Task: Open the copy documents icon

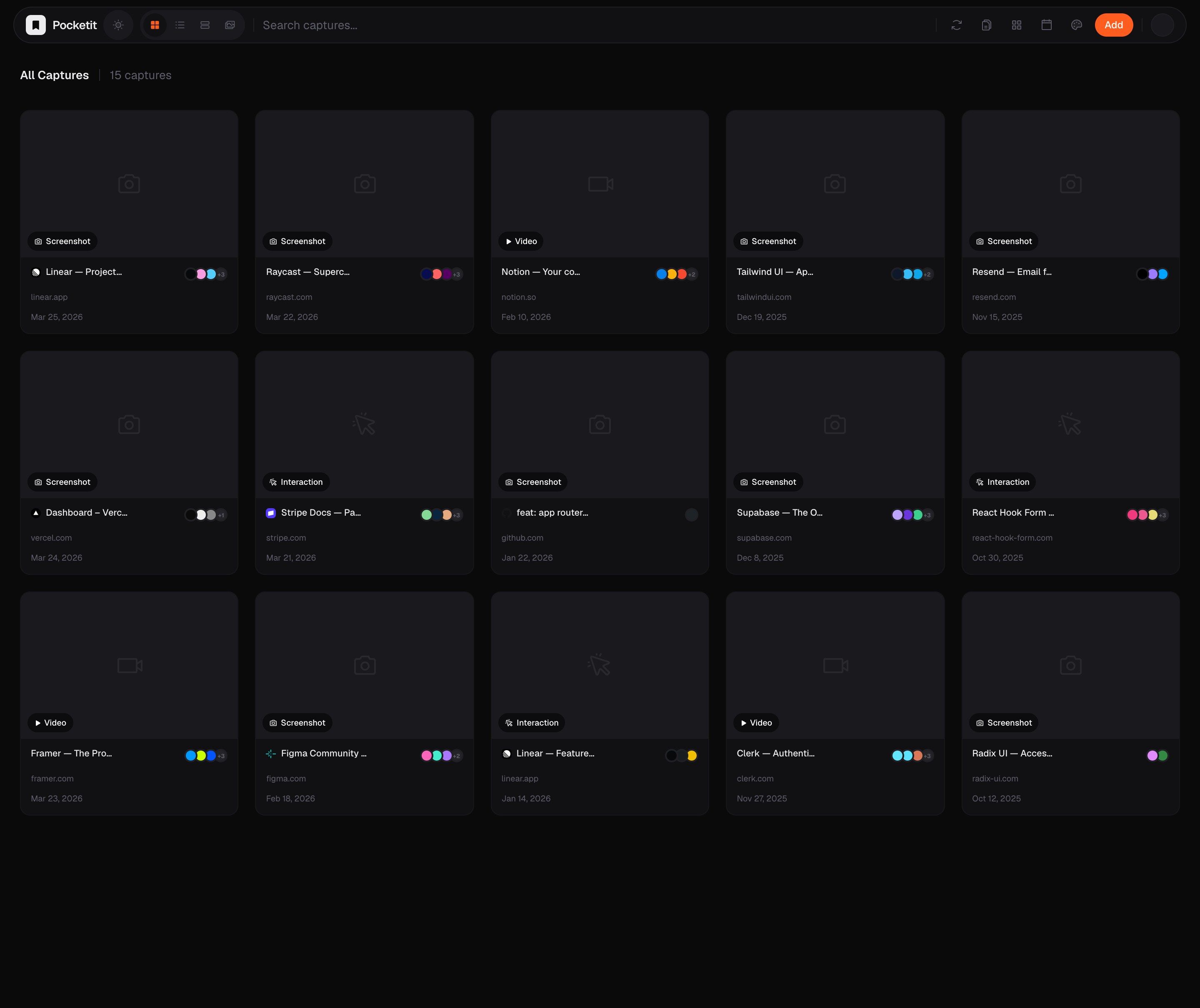Action: 987,25
